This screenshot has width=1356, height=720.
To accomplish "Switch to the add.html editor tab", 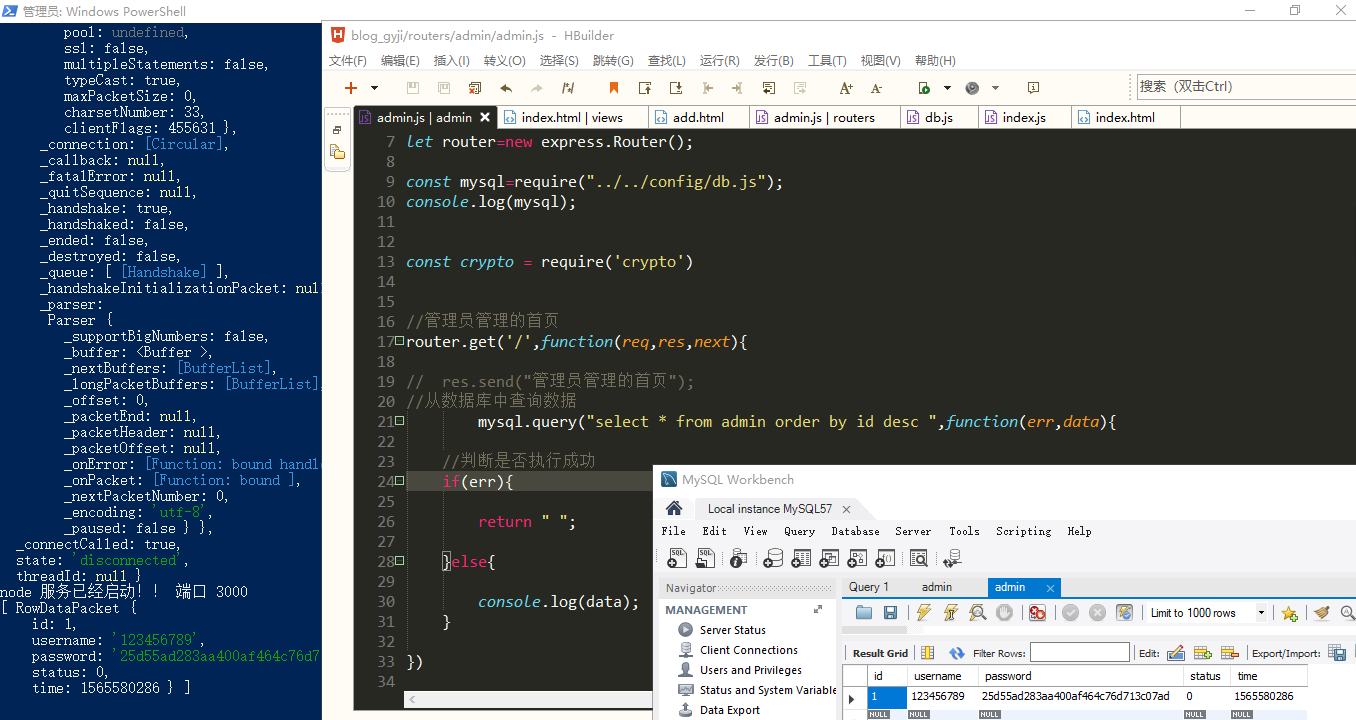I will pos(698,117).
